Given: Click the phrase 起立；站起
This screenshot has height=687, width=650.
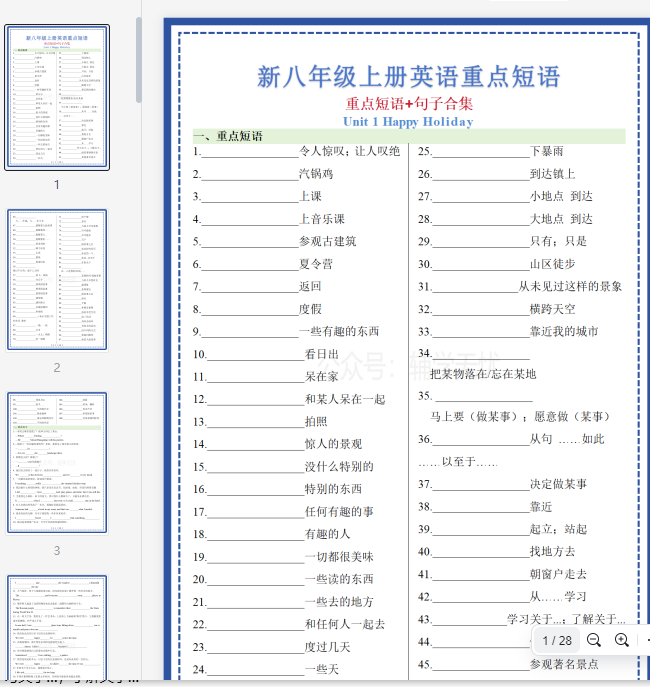Looking at the screenshot, I should 558,529.
